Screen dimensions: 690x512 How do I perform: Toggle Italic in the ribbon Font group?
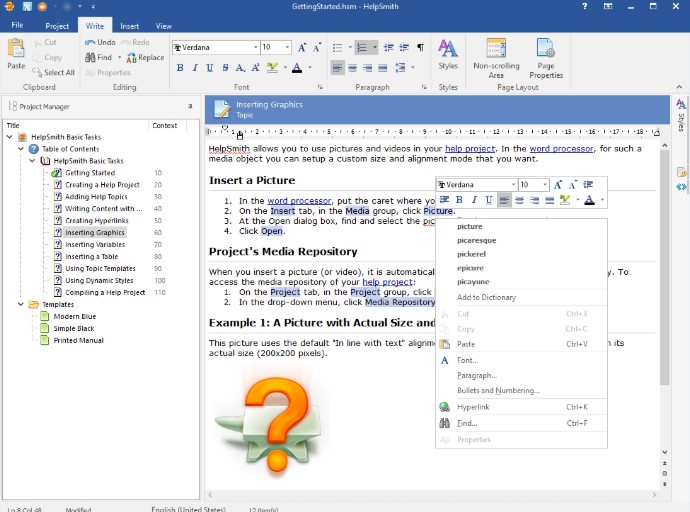click(x=194, y=68)
